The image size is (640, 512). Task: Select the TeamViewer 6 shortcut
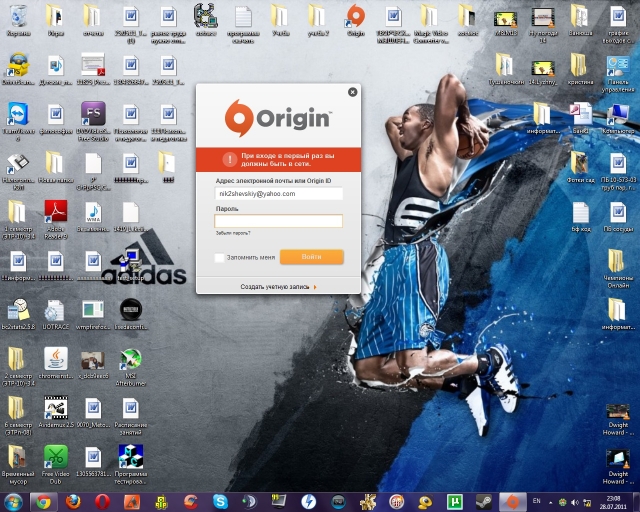click(18, 121)
